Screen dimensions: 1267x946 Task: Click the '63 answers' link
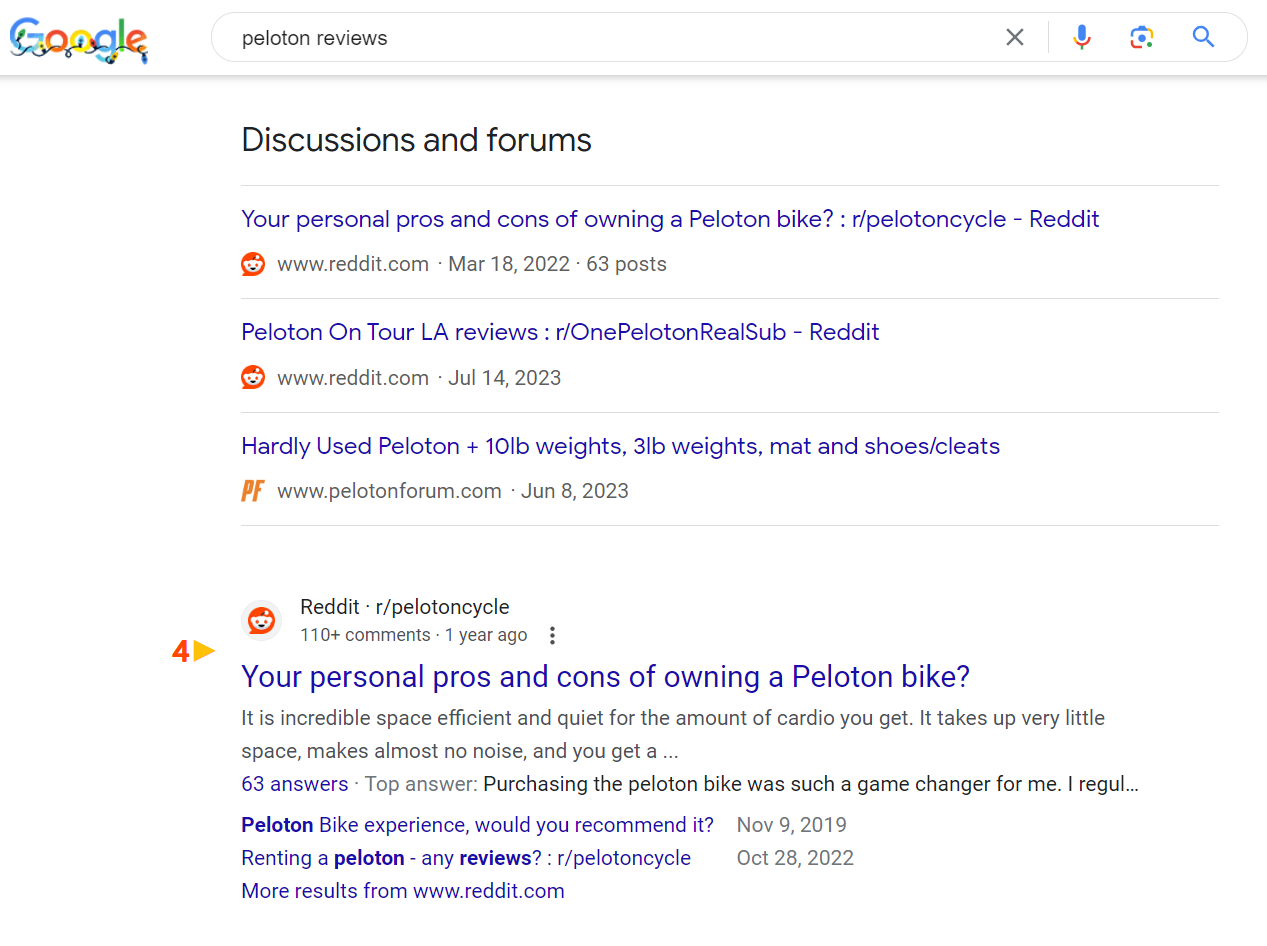(x=295, y=784)
